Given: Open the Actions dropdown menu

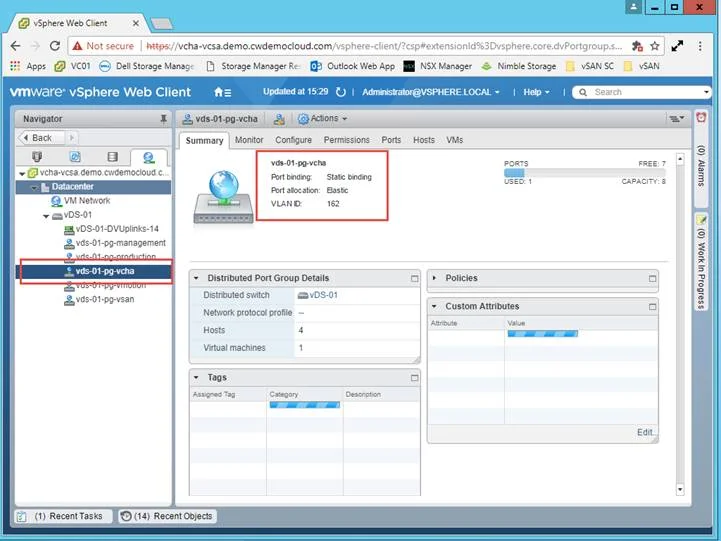Looking at the screenshot, I should pos(322,119).
